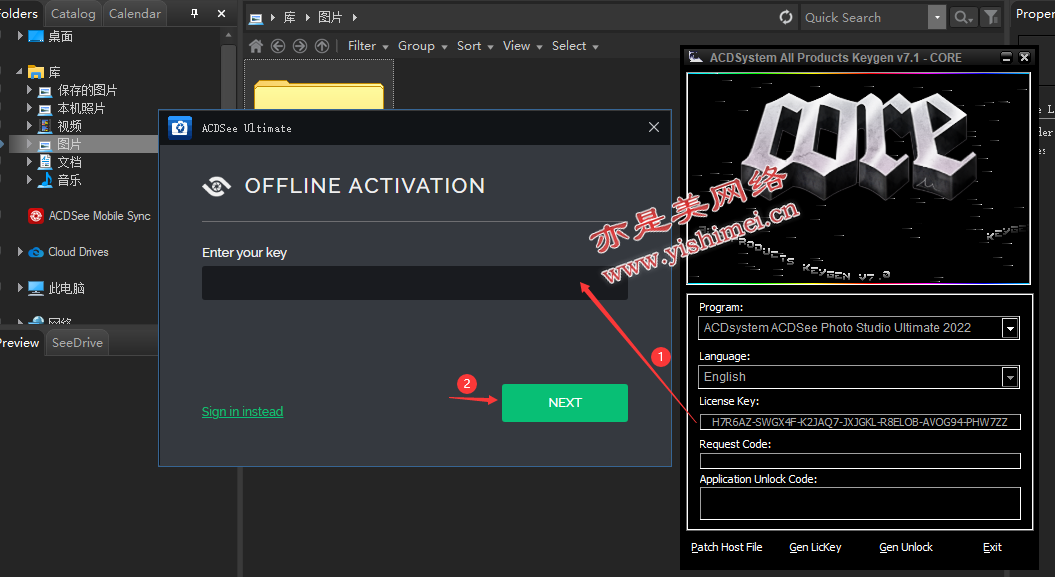This screenshot has height=577, width=1055.
Task: Select the yellow folder thumbnail
Action: point(319,94)
